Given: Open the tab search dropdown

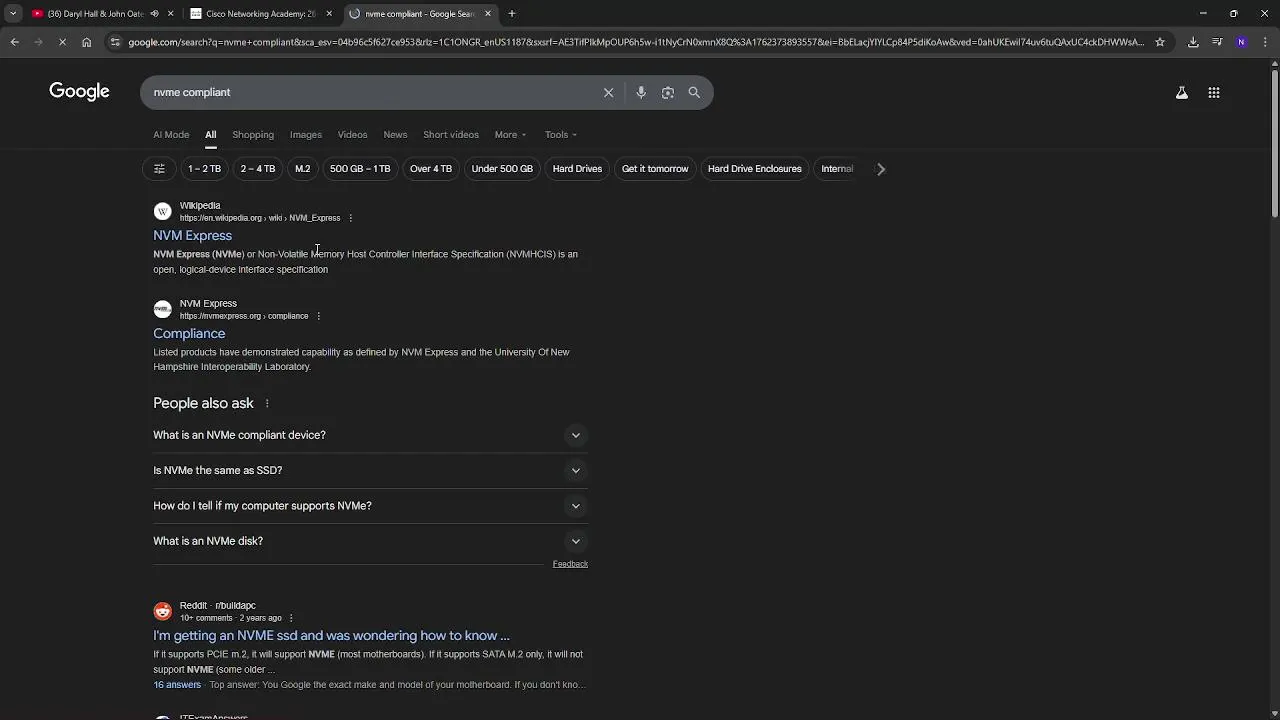Looking at the screenshot, I should (12, 14).
